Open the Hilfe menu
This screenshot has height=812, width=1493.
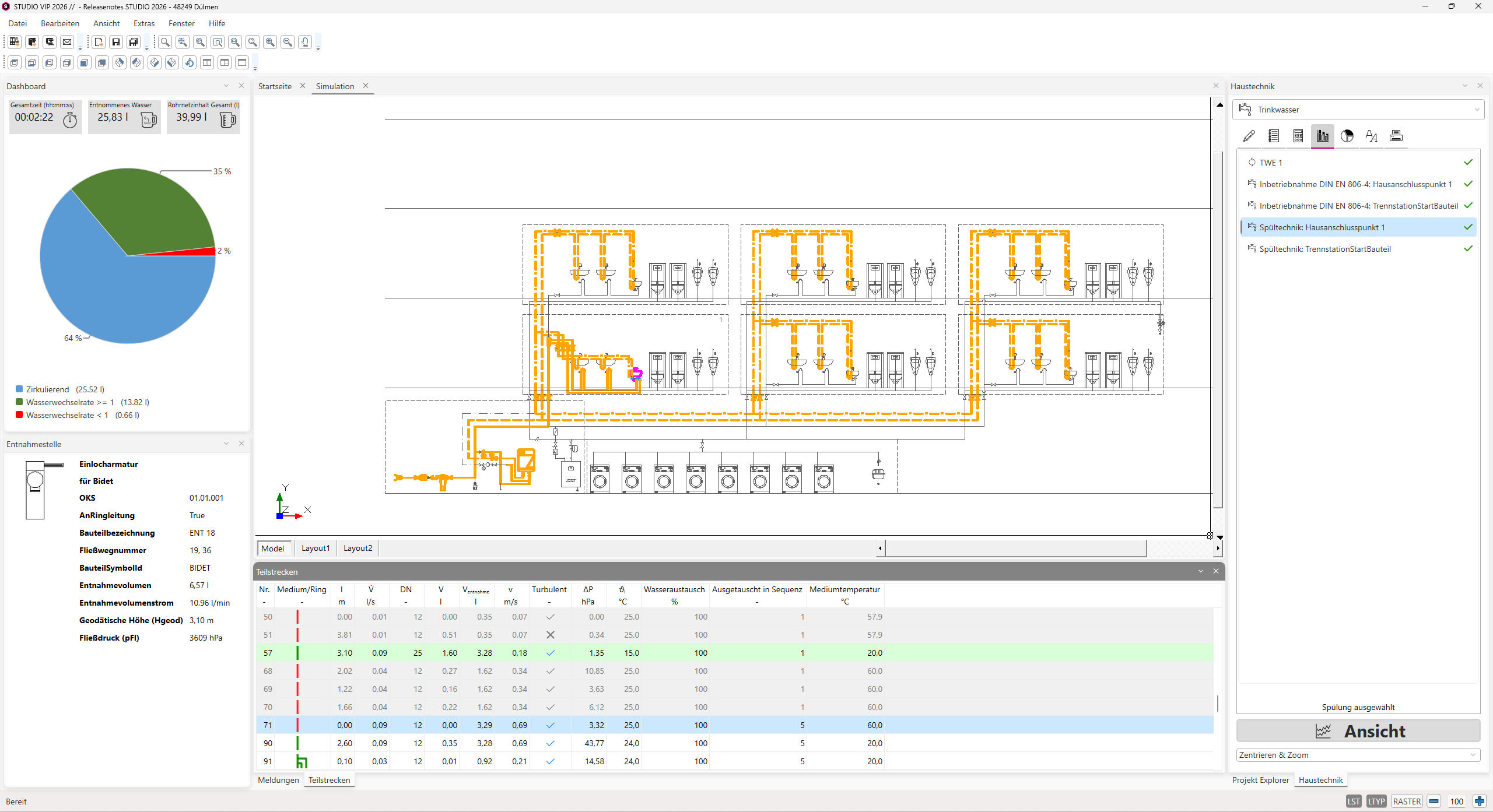(x=217, y=23)
